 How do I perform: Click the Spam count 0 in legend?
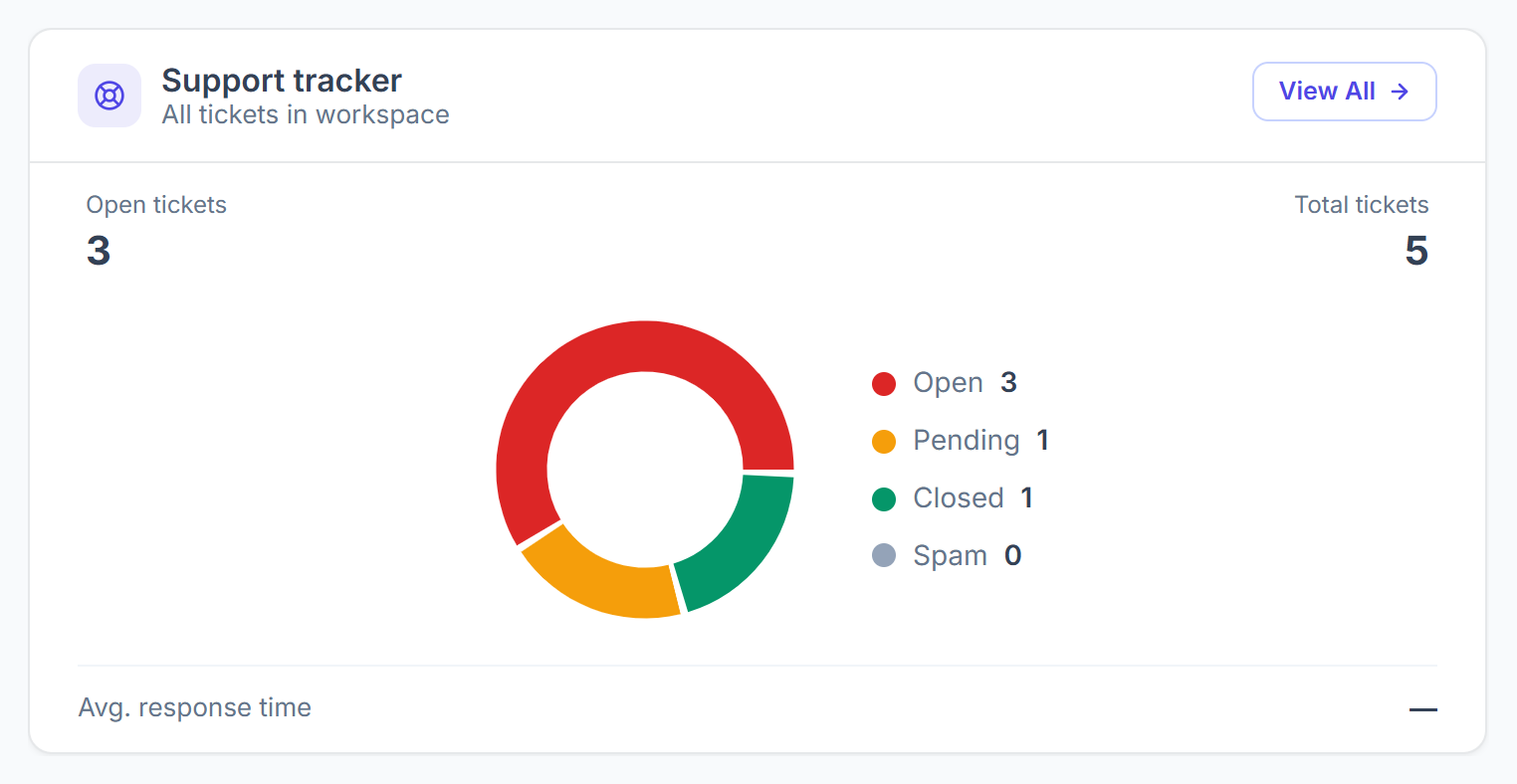click(1013, 555)
